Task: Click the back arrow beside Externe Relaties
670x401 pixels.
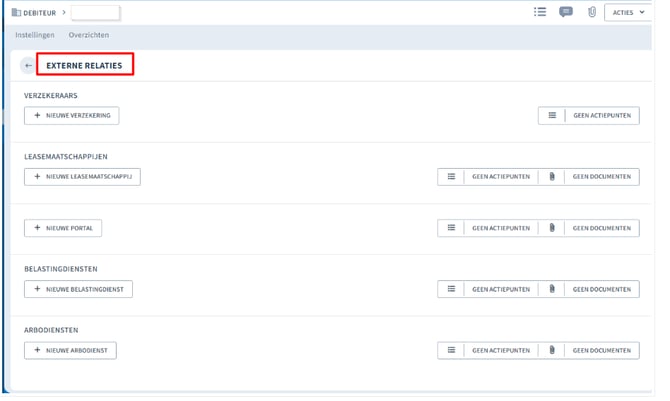Action: (28, 66)
